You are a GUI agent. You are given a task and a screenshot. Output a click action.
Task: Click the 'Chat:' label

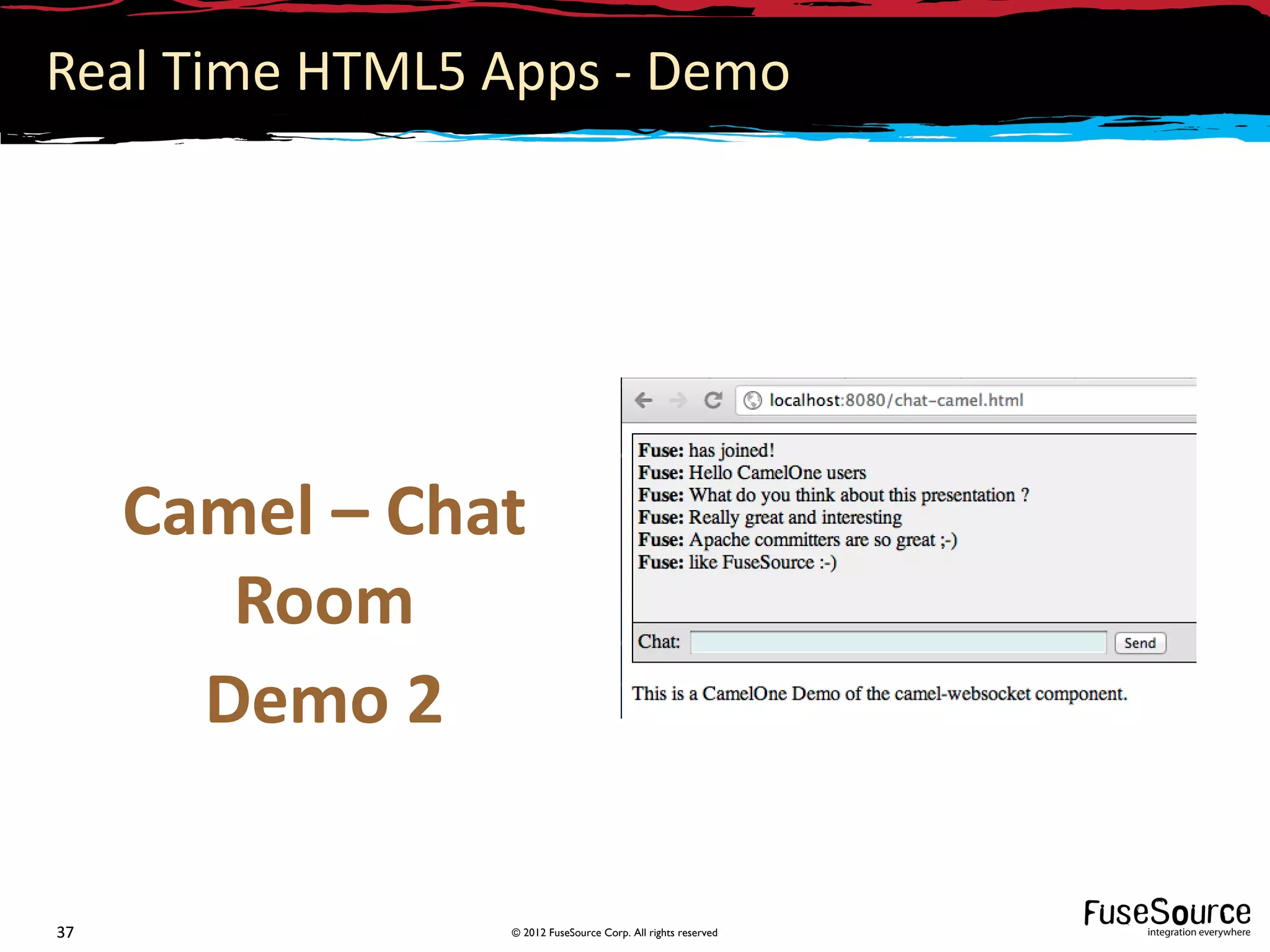tap(659, 641)
